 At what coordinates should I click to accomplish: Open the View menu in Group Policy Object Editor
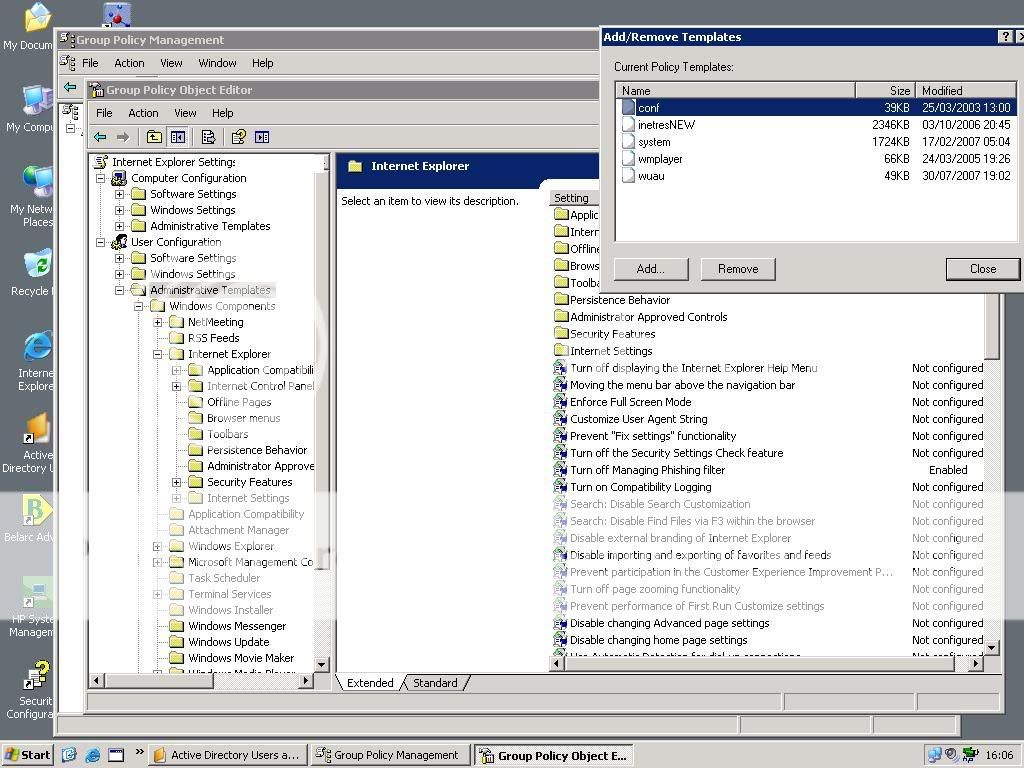tap(185, 113)
